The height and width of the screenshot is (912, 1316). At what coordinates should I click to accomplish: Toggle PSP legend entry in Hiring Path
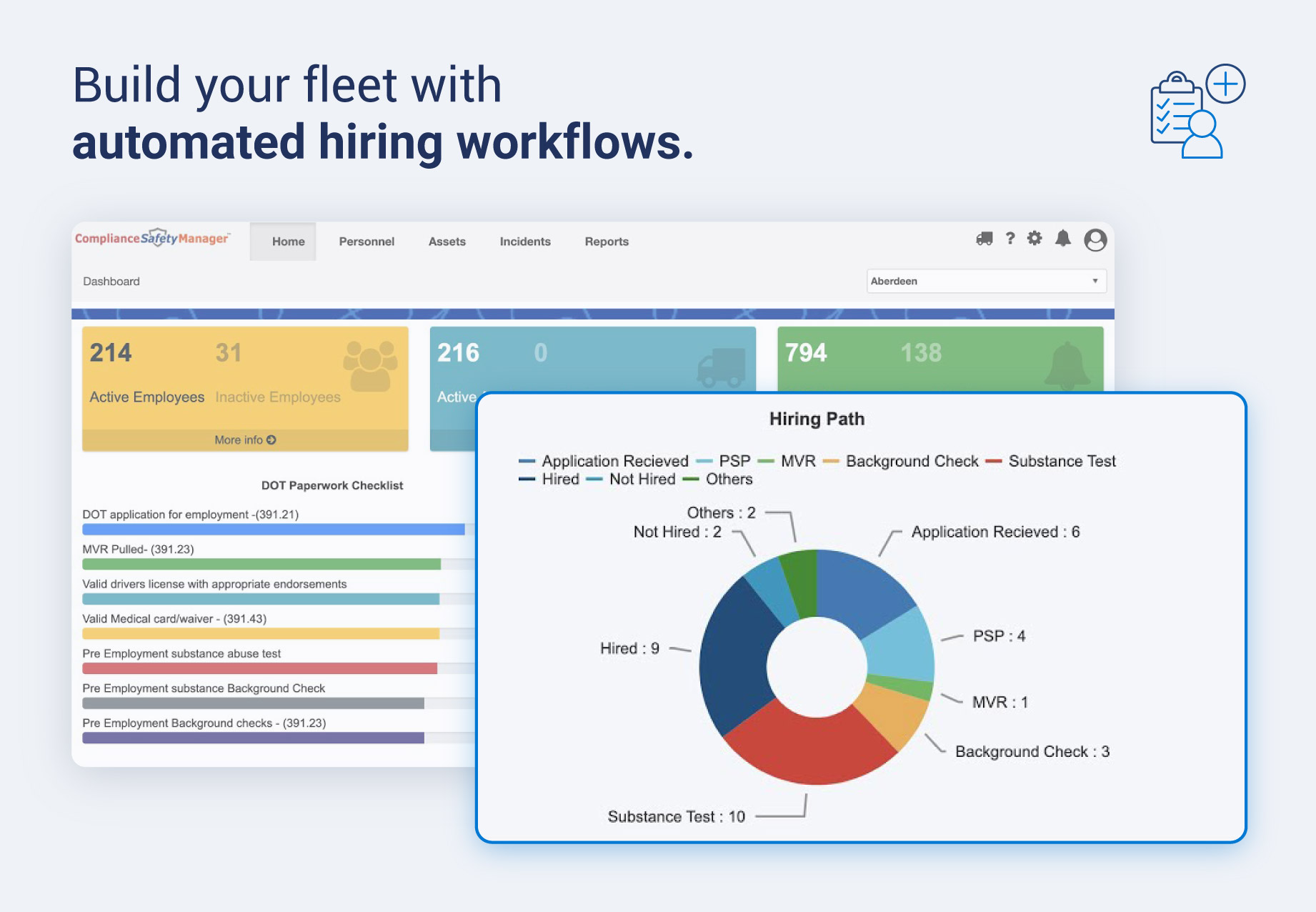[x=723, y=461]
